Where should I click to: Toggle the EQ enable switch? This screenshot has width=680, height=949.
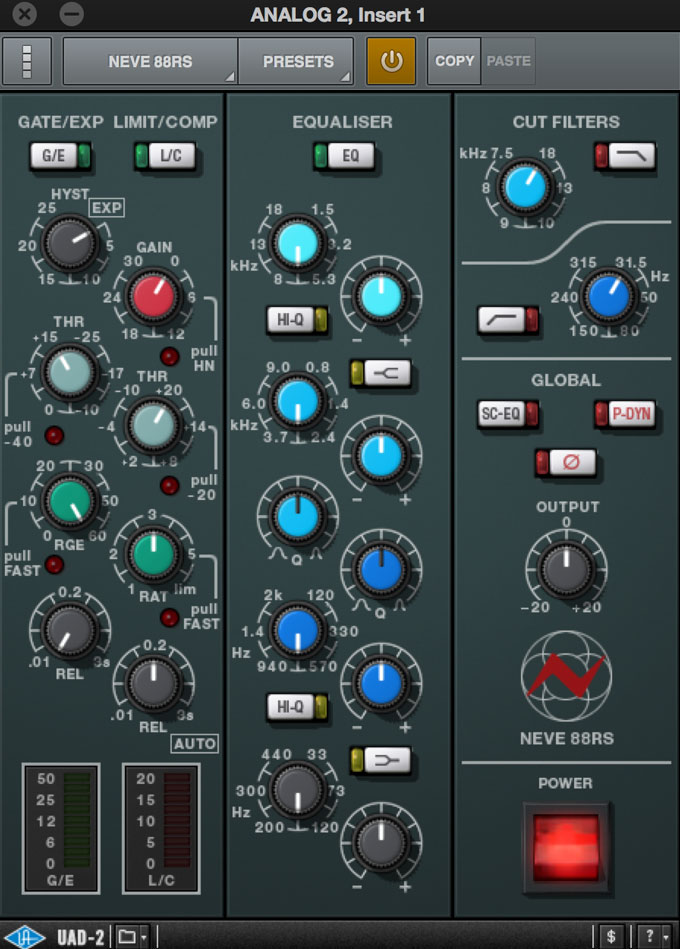point(344,156)
